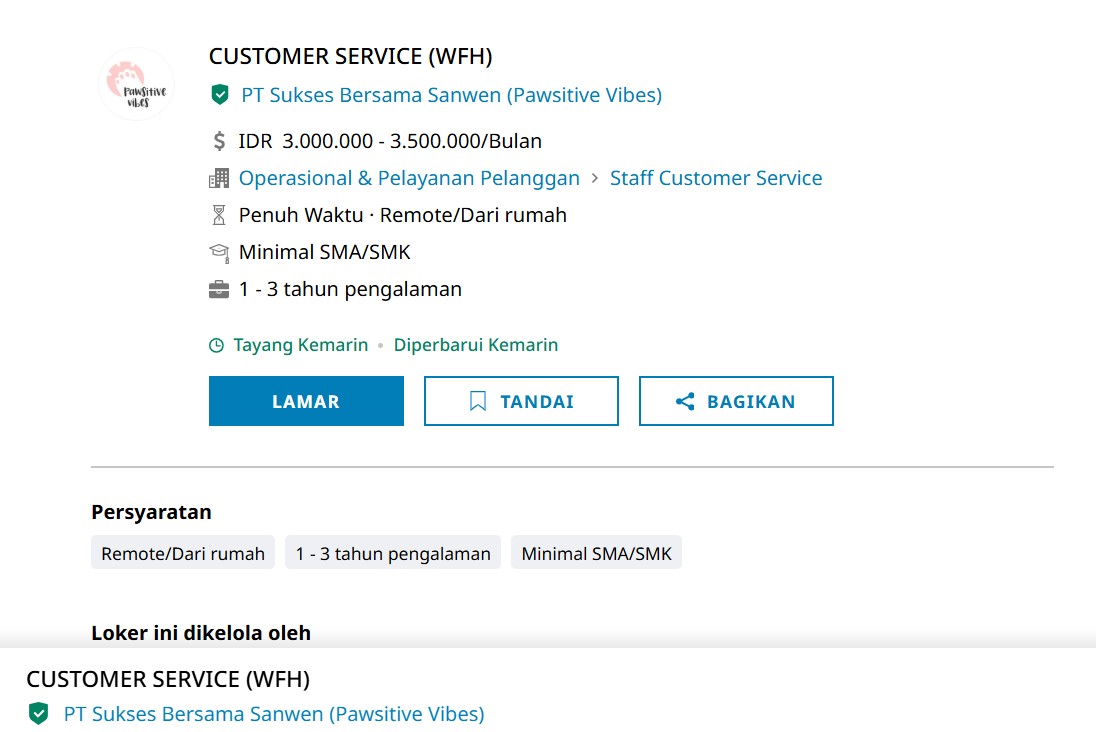
Task: Click the verified shield in the bottom sticky bar
Action: pyautogui.click(x=38, y=714)
